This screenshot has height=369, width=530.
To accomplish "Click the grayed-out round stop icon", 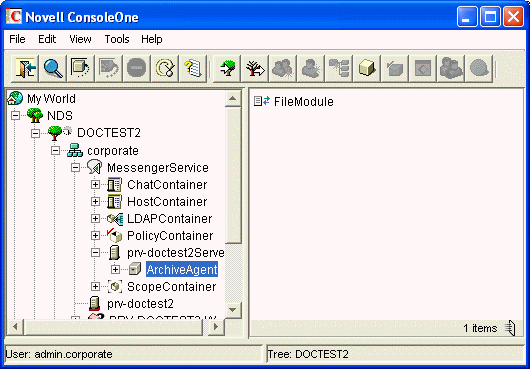I will click(137, 69).
